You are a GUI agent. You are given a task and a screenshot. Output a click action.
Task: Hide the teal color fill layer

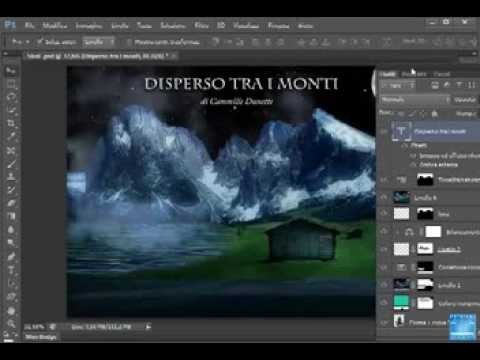tap(384, 302)
